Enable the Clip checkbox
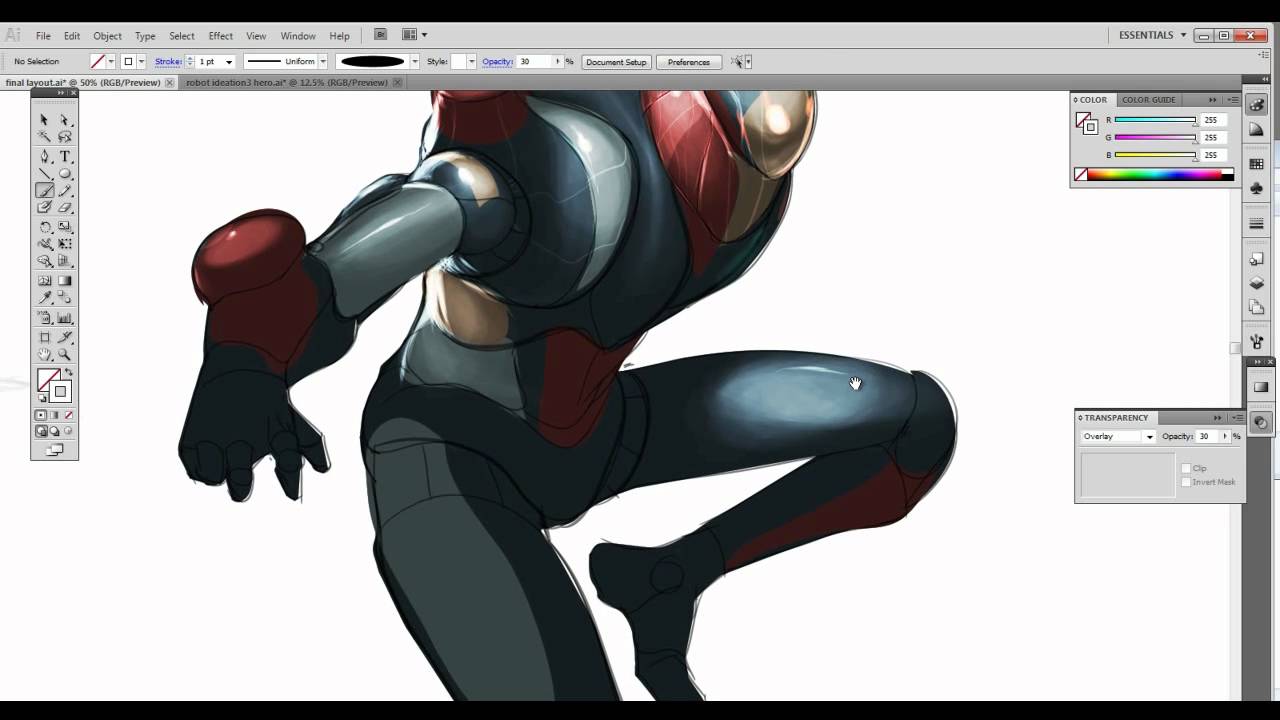The image size is (1280, 720). (1186, 468)
